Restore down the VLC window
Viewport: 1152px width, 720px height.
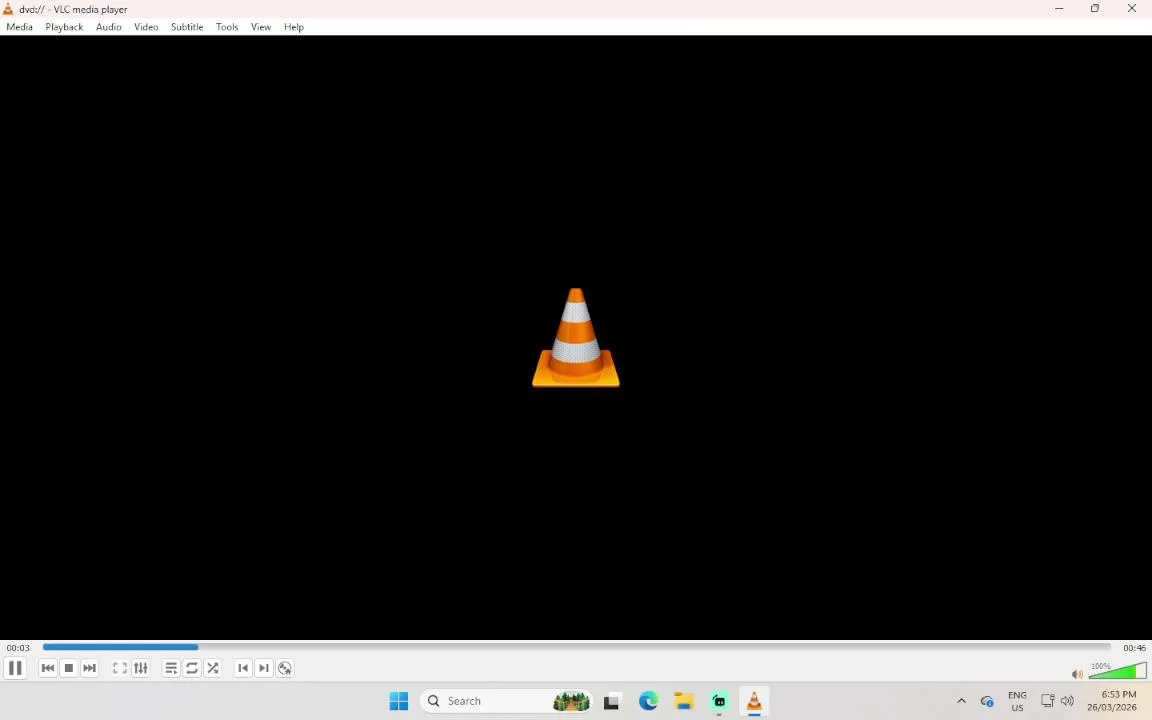click(x=1095, y=9)
